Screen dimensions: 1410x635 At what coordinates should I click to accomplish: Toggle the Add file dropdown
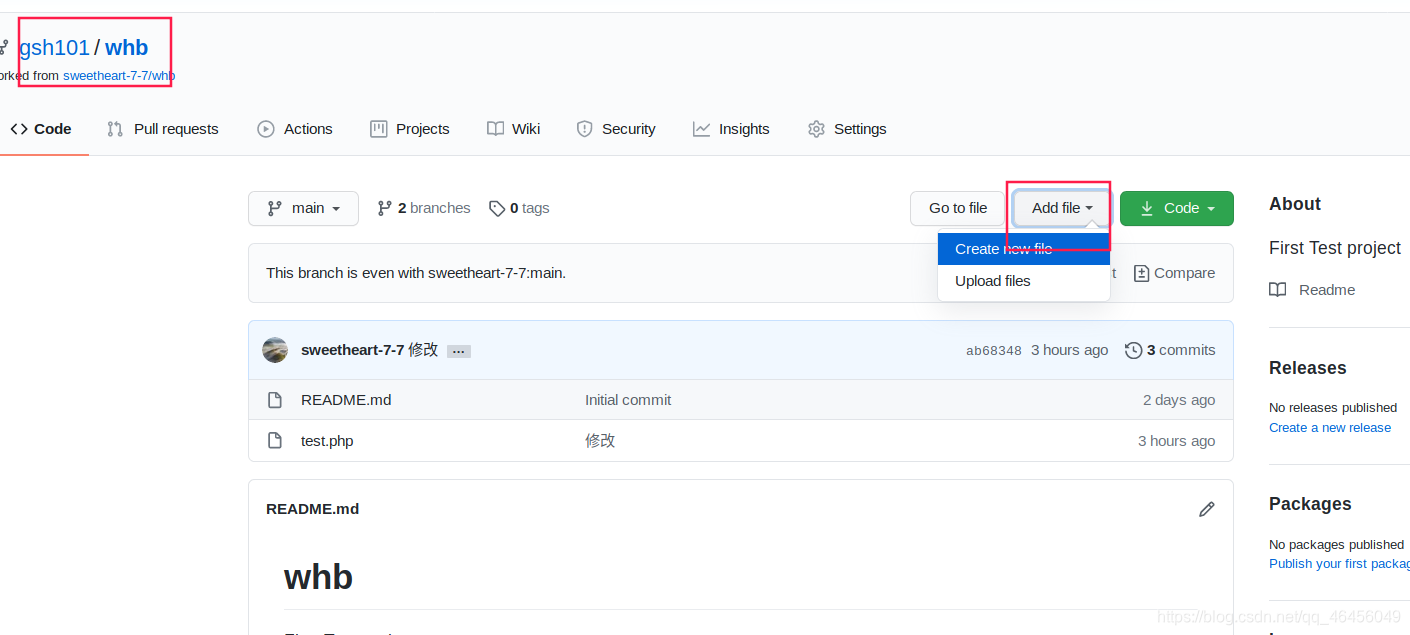click(x=1062, y=208)
